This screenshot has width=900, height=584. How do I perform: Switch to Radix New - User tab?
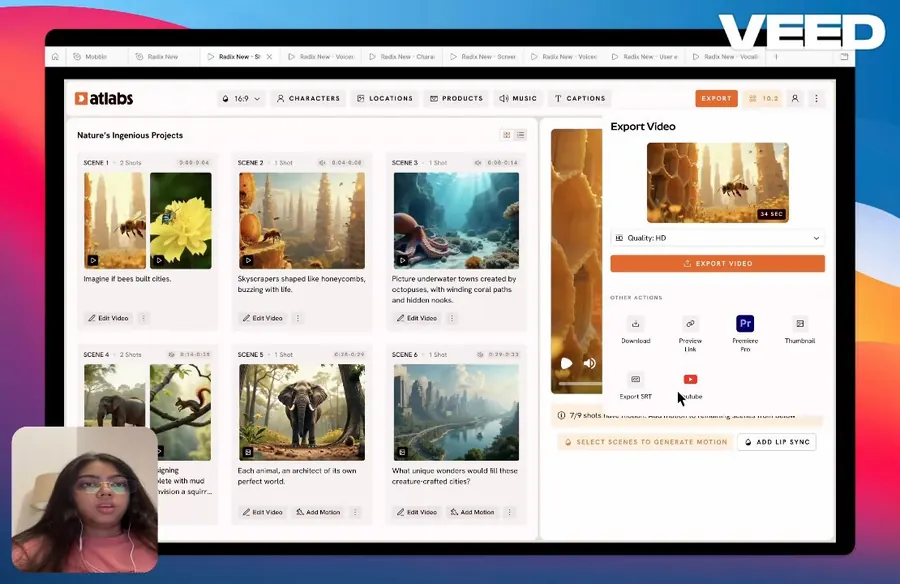pyautogui.click(x=646, y=57)
